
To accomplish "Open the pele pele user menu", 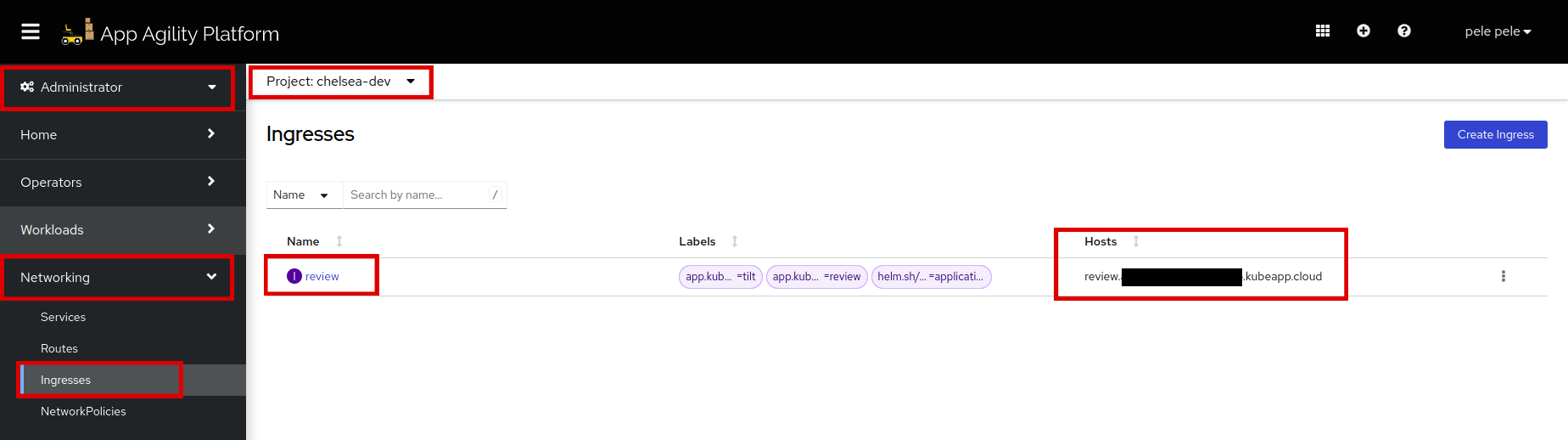I will (x=1497, y=31).
